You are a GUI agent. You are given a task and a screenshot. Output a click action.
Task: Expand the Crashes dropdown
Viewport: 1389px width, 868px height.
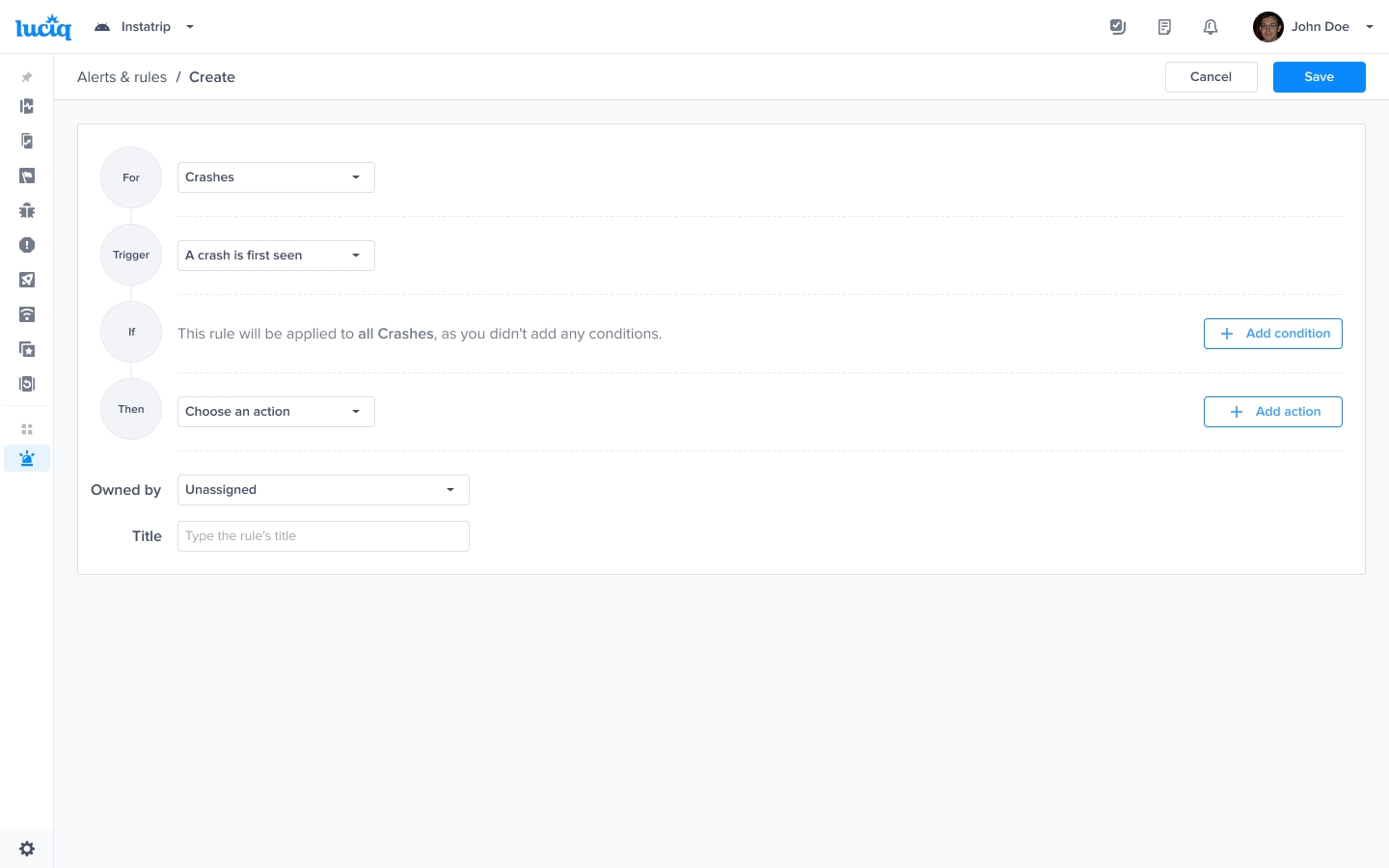[276, 177]
